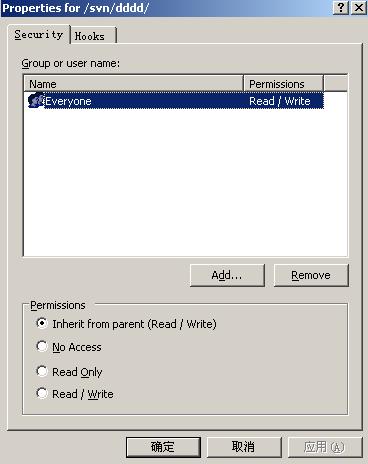Cancel with the 取消 button
368x464 pixels.
click(244, 447)
